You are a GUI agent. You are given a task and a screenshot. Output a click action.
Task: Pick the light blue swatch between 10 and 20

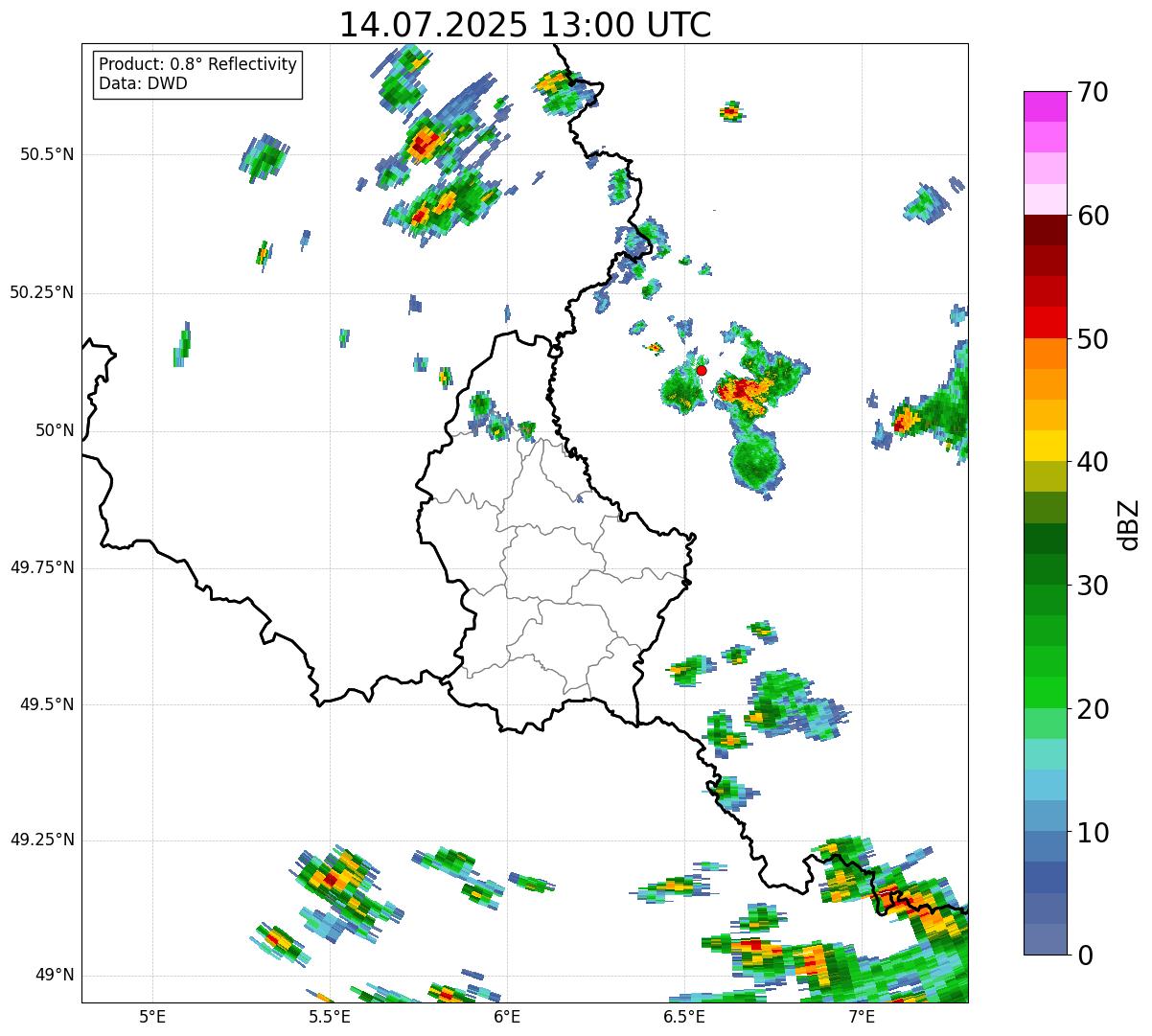(1045, 786)
